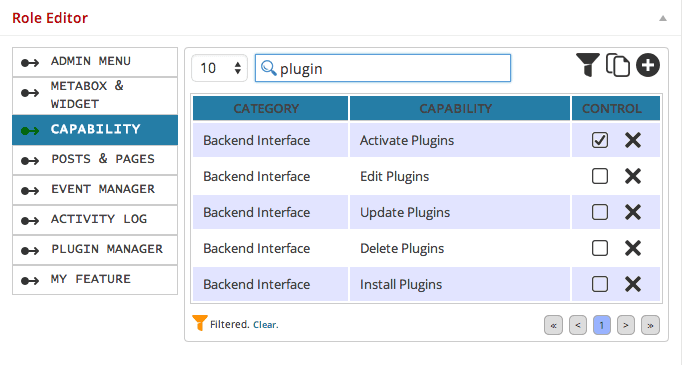Select the Capability section
The height and width of the screenshot is (365, 682).
(x=95, y=130)
